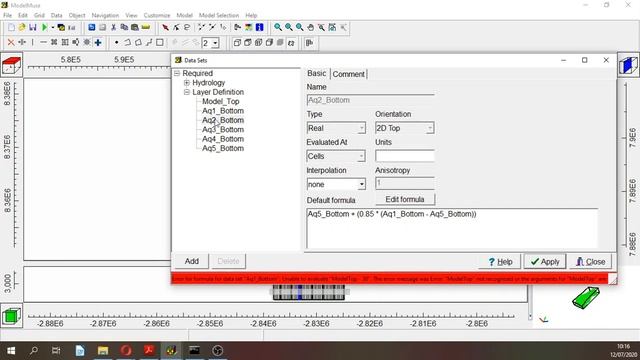Select Model_Top in the tree
Screen dimensions: 640x360
click(220, 101)
